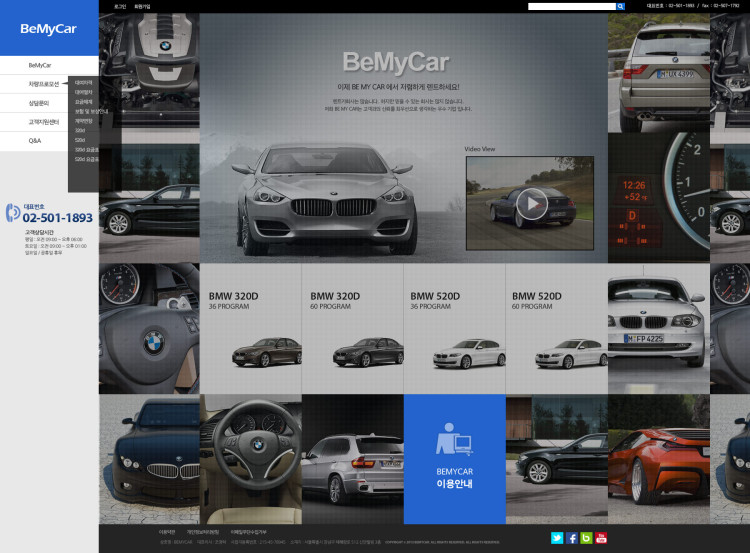This screenshot has height=553, width=750.
Task: Open the Q&A sidebar menu
Action: tap(35, 141)
